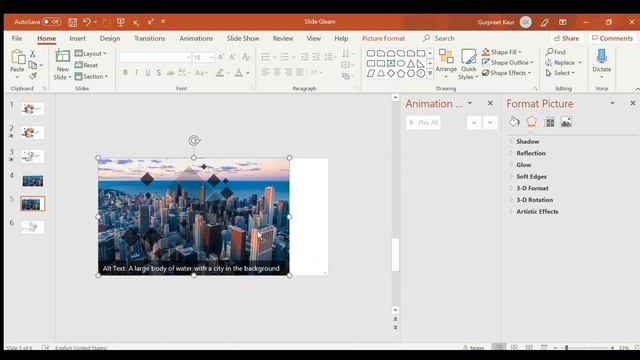This screenshot has height=360, width=640.
Task: Open Fill & Line tab in Format Picture
Action: point(514,122)
